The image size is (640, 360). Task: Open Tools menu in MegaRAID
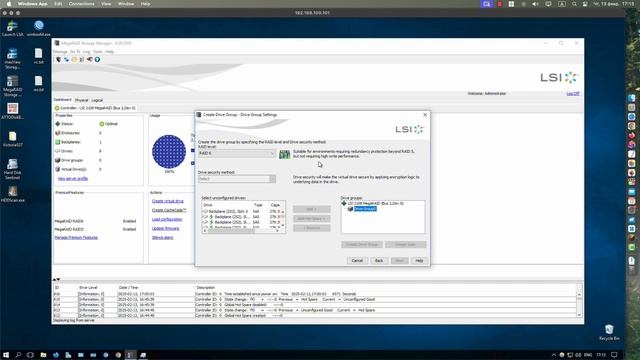click(98, 52)
